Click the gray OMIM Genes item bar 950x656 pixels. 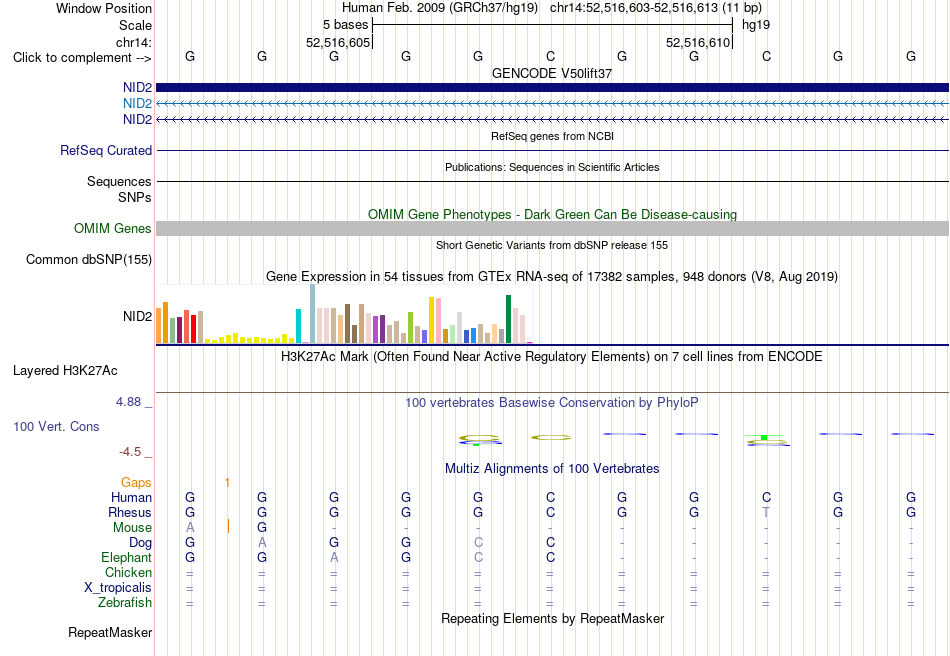tap(552, 228)
